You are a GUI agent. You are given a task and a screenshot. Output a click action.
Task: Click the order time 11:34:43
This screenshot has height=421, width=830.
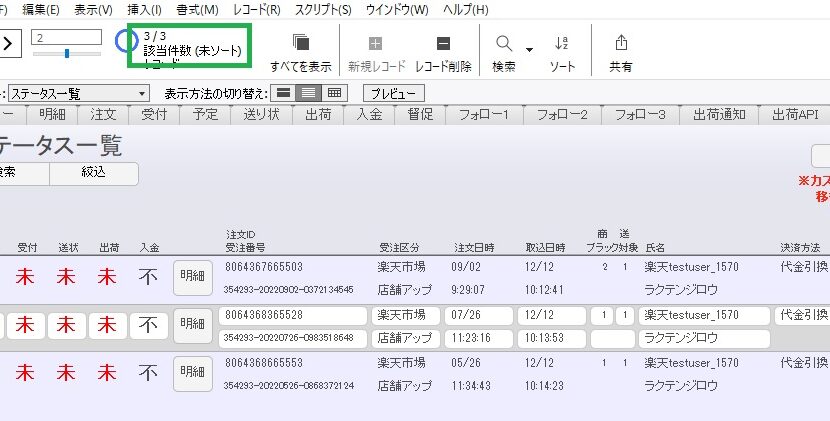[x=471, y=386]
